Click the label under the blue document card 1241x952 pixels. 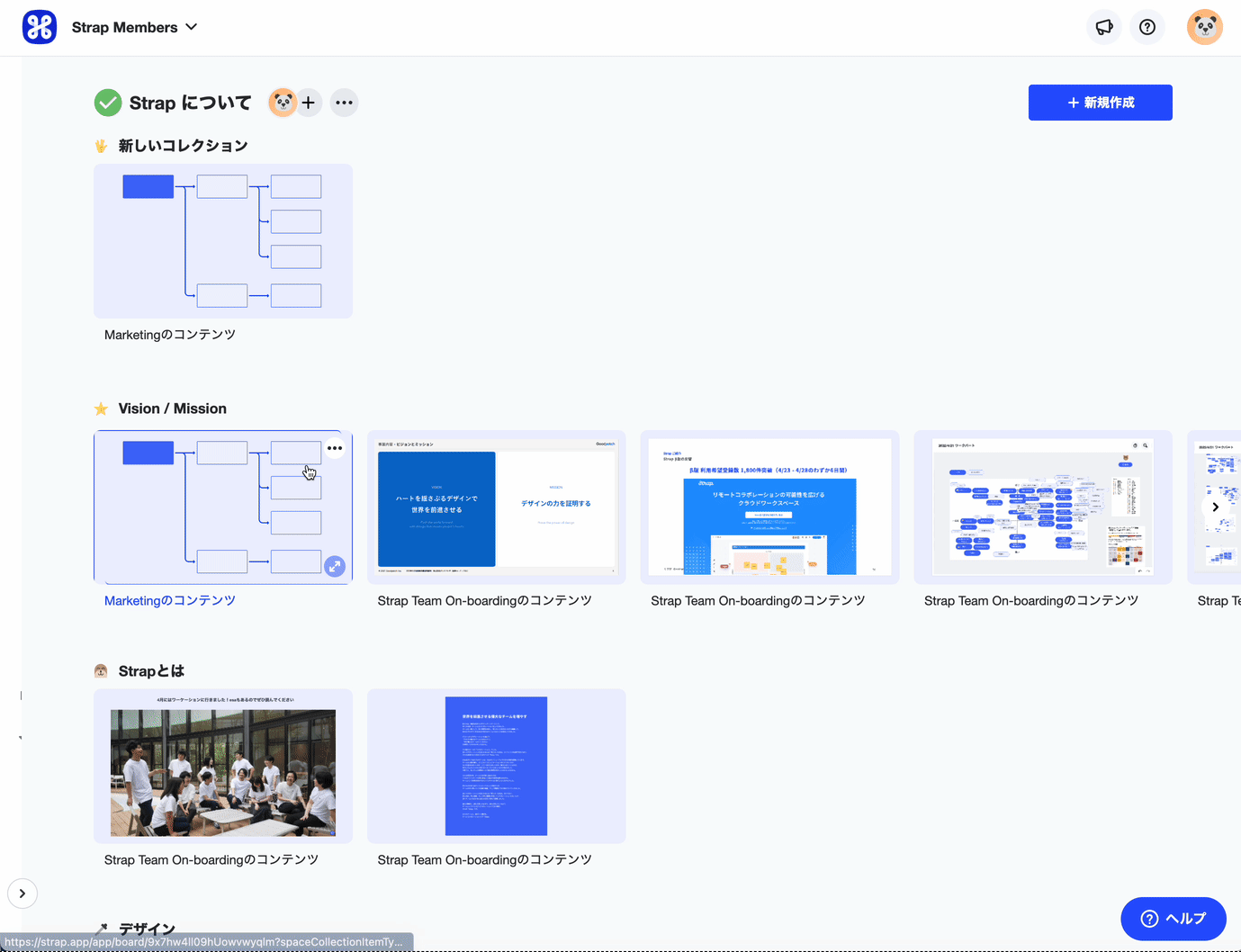click(x=485, y=860)
